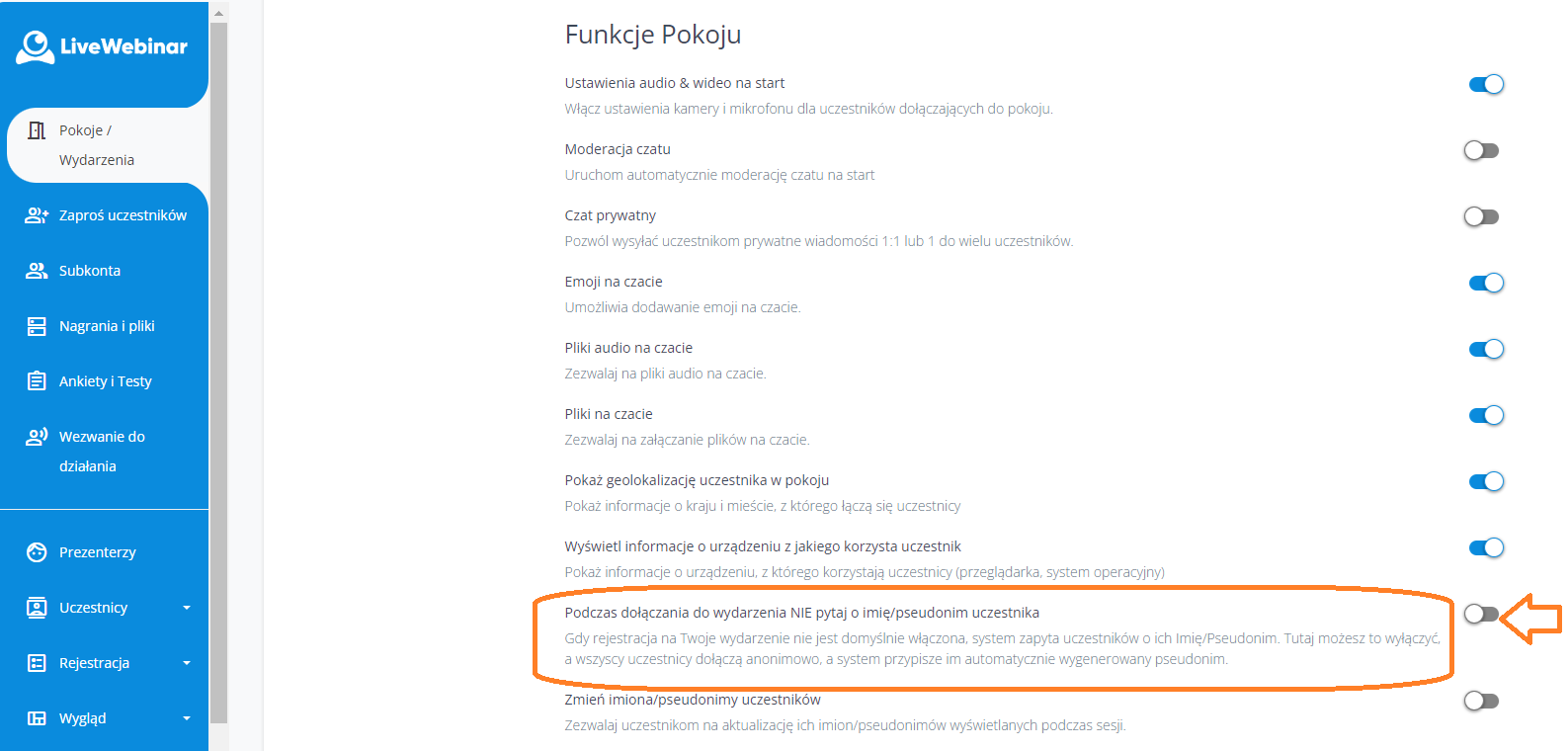Expand the Wygląd menu arrow
Screen dimensions: 1568x751
(x=187, y=718)
